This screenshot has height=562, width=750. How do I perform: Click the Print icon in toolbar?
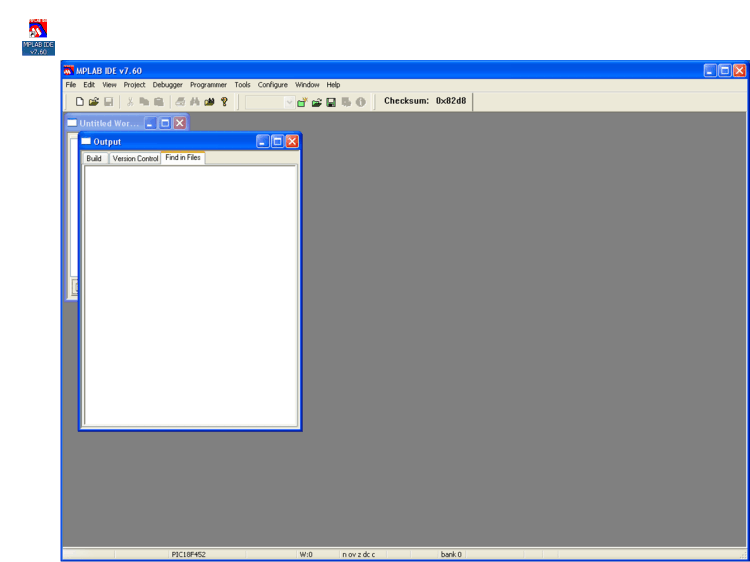point(180,101)
